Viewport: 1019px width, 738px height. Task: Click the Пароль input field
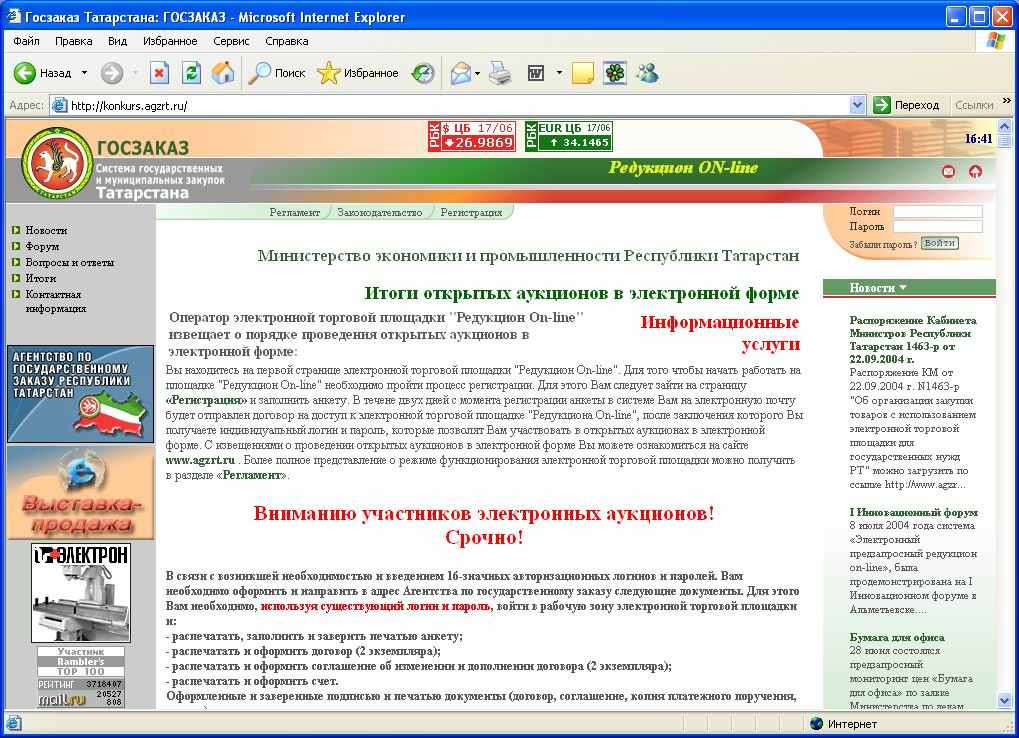point(938,227)
